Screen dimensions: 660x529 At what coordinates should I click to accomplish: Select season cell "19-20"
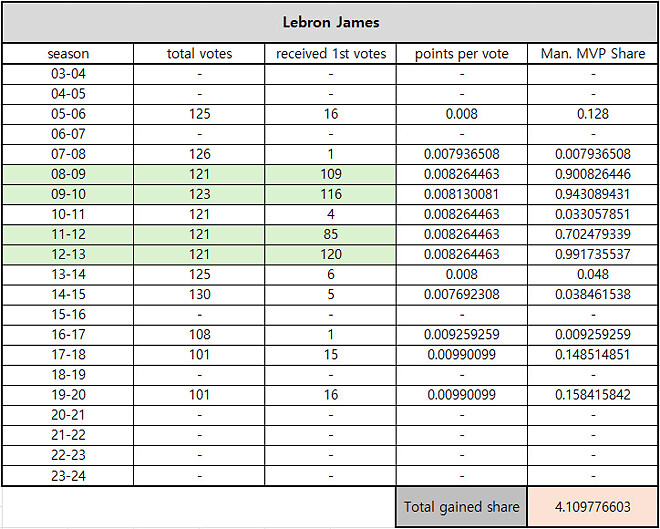(68, 395)
